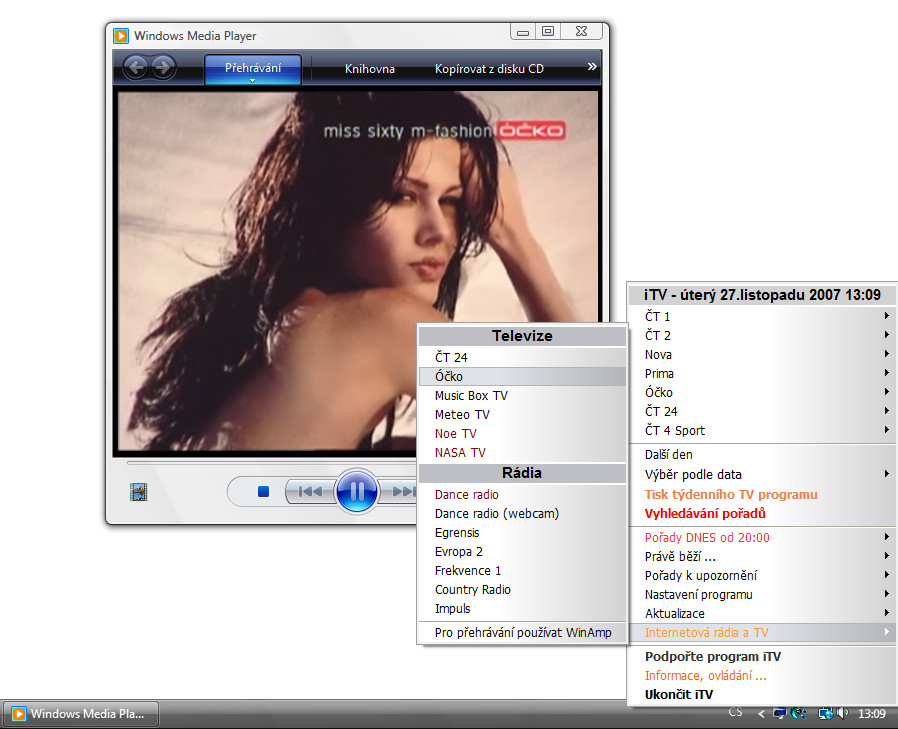Expand hidden tray icons with the arrow

[x=761, y=714]
